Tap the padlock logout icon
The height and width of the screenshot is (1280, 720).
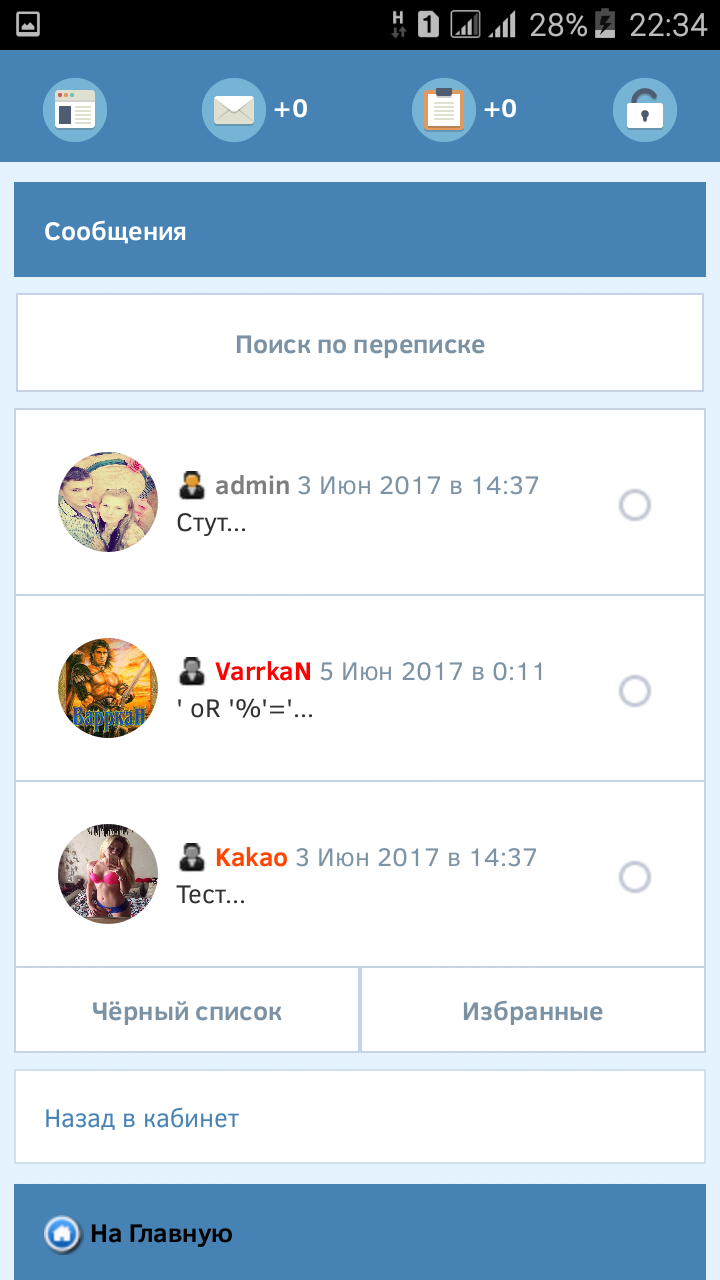(x=645, y=109)
